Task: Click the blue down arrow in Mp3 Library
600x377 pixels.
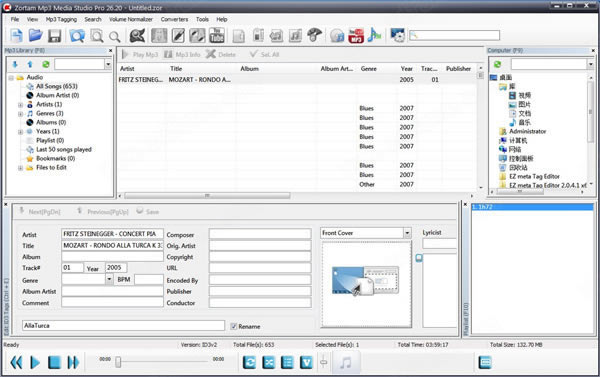Action: click(x=15, y=64)
